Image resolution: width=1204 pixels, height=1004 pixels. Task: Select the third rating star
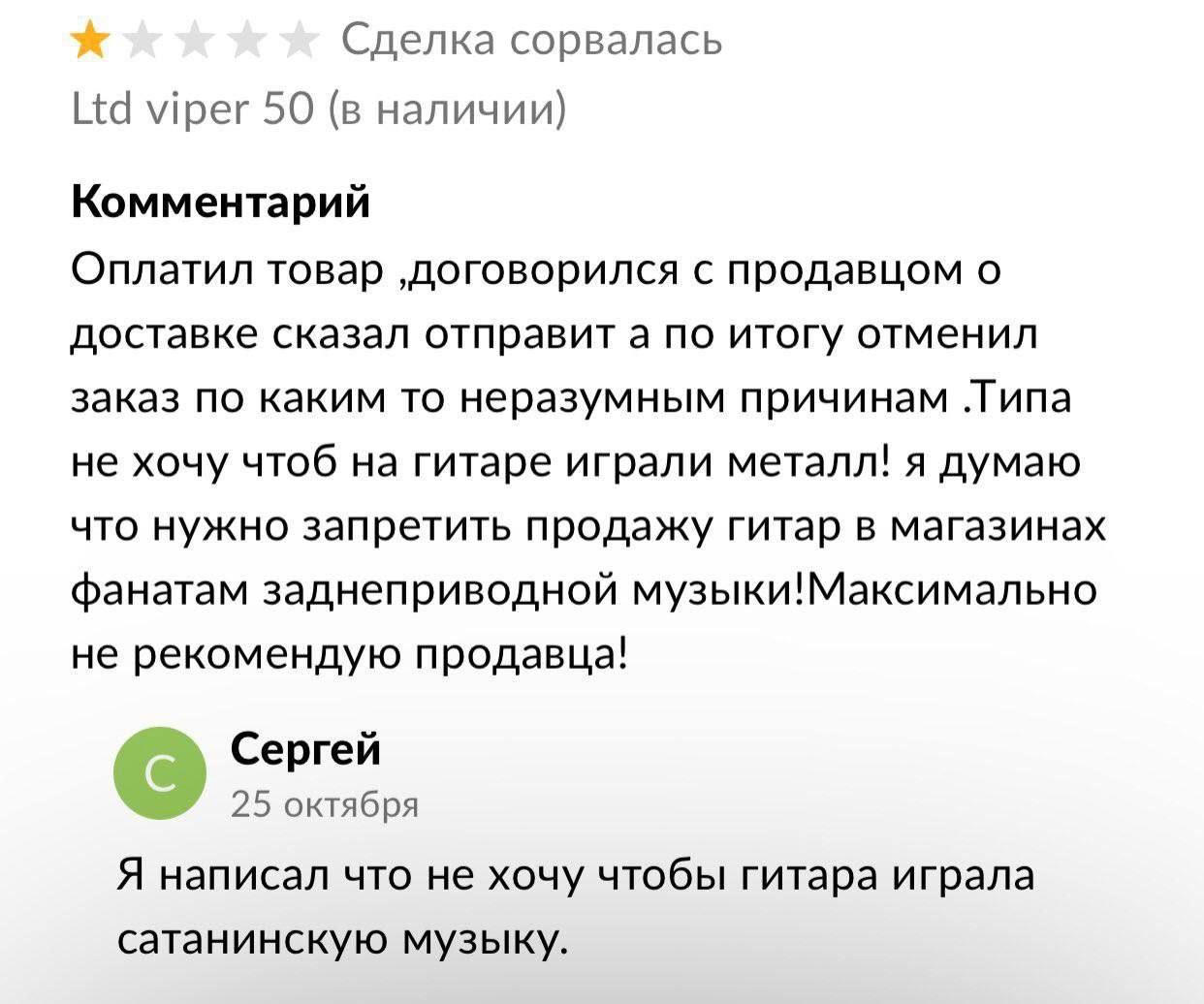(x=195, y=42)
